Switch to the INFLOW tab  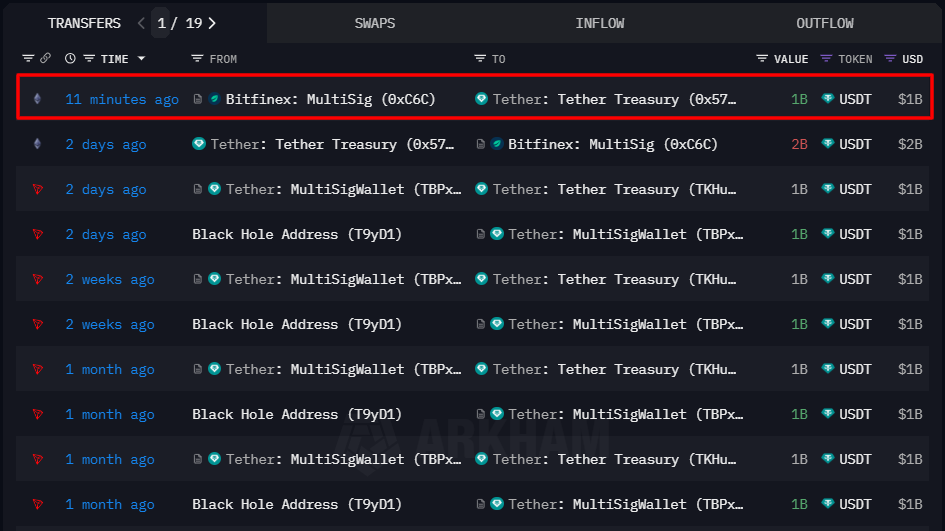click(x=600, y=23)
